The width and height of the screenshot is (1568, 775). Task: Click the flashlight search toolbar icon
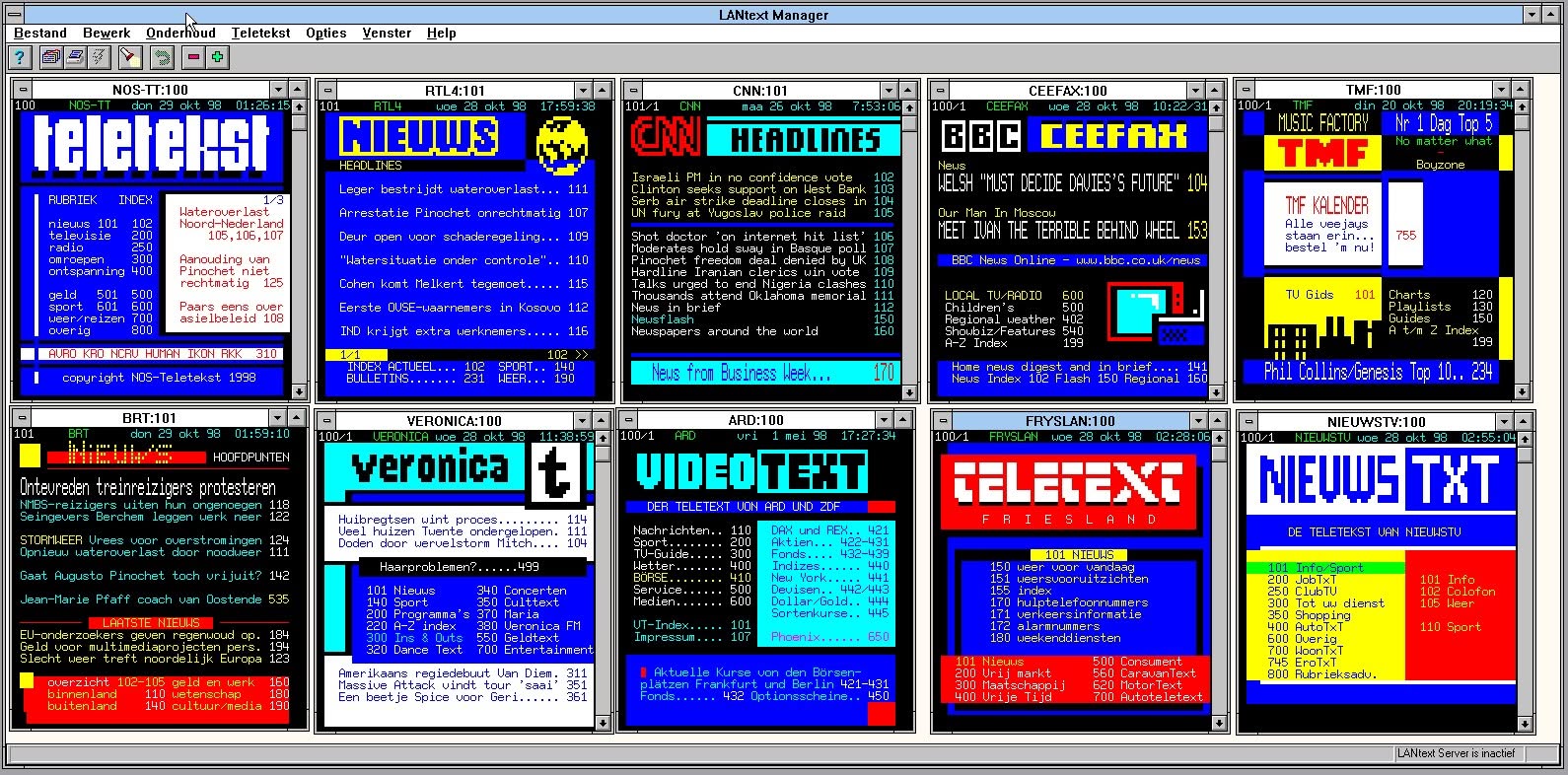130,57
